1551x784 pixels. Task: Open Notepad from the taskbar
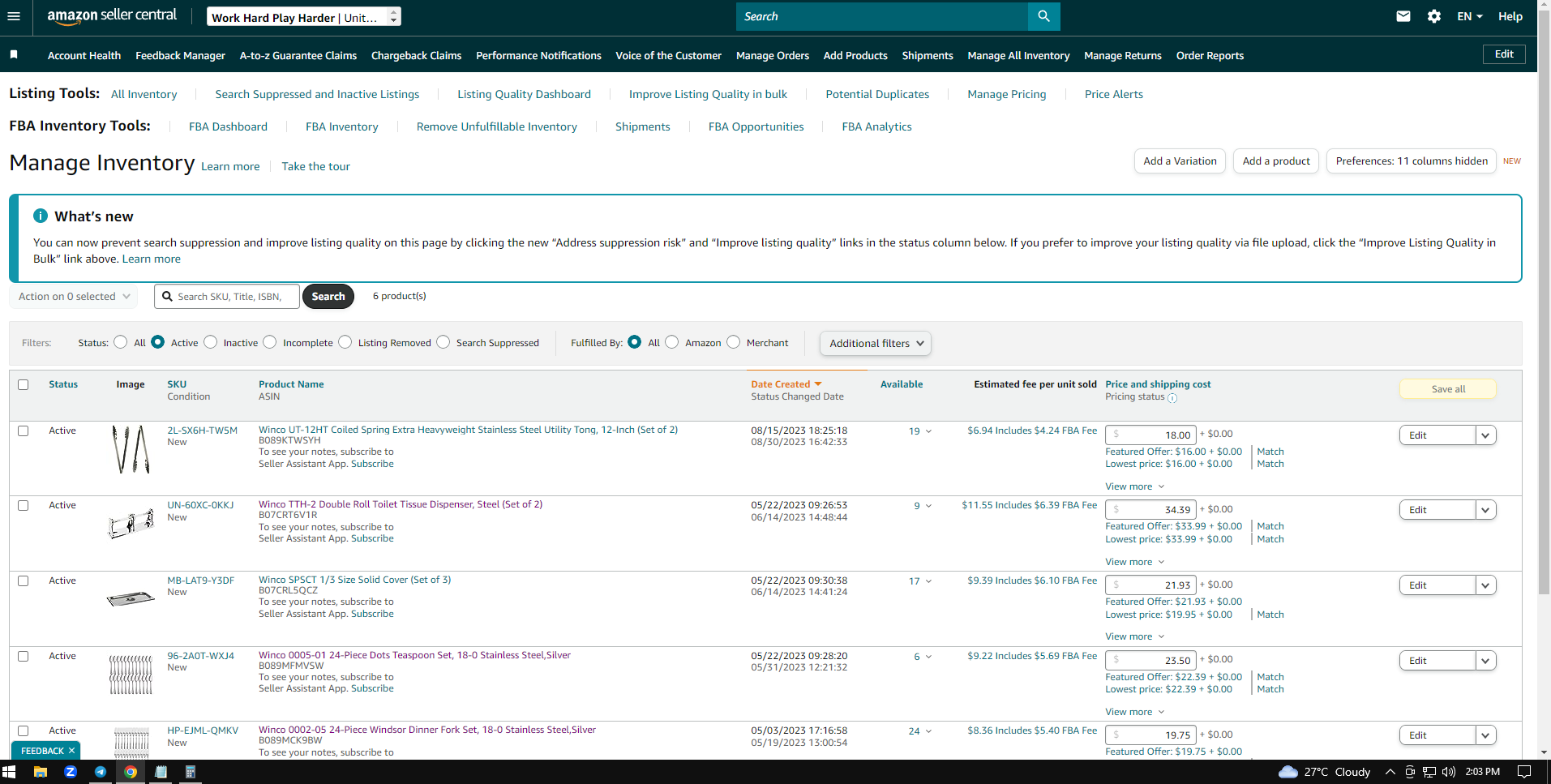(161, 772)
